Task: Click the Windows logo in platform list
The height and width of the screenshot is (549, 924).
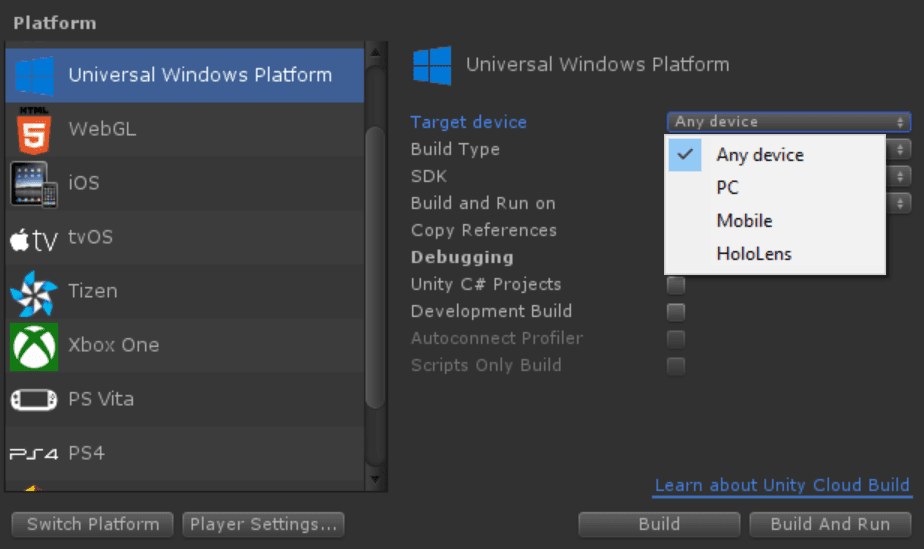Action: click(x=34, y=75)
